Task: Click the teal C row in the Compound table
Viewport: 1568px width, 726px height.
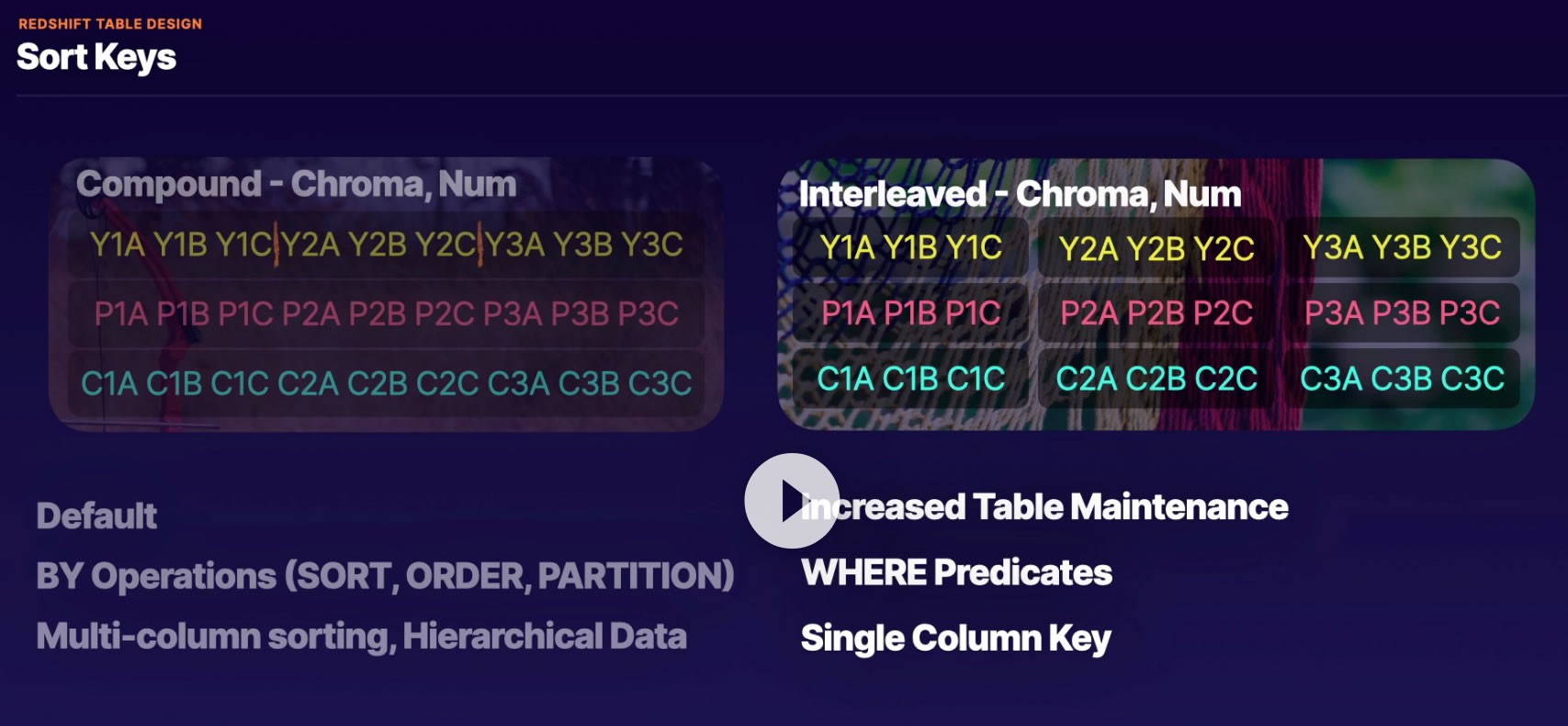Action: tap(386, 383)
